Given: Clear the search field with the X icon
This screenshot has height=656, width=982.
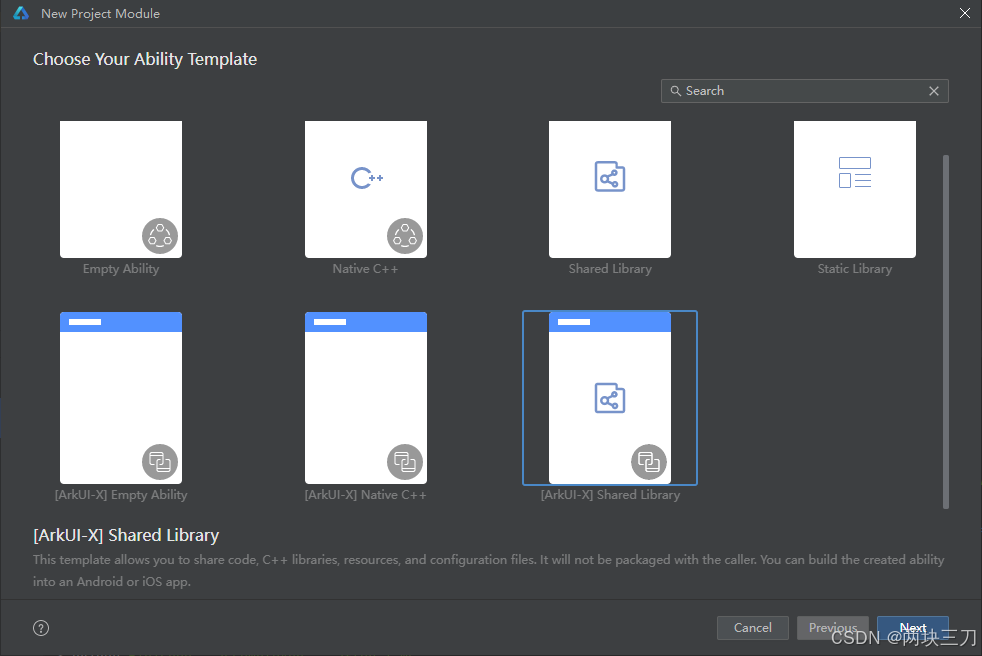Looking at the screenshot, I should point(934,91).
